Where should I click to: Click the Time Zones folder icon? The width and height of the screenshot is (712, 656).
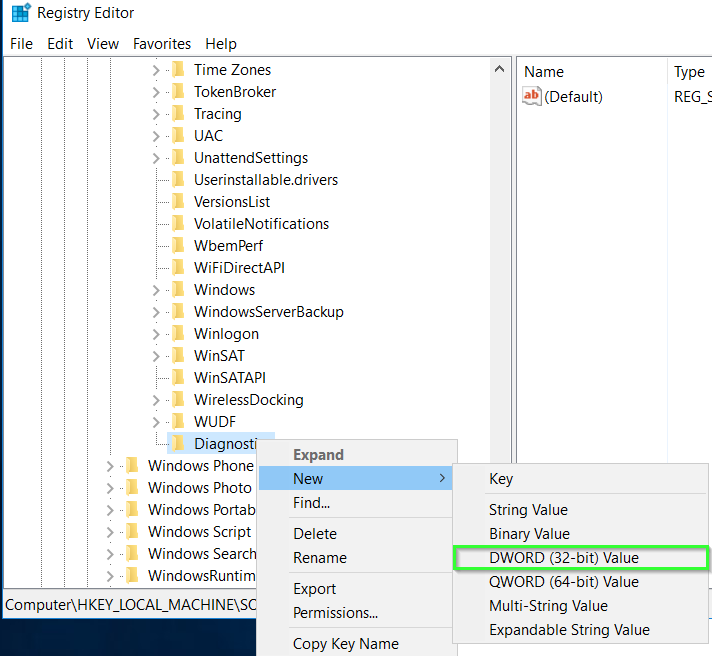pyautogui.click(x=178, y=70)
